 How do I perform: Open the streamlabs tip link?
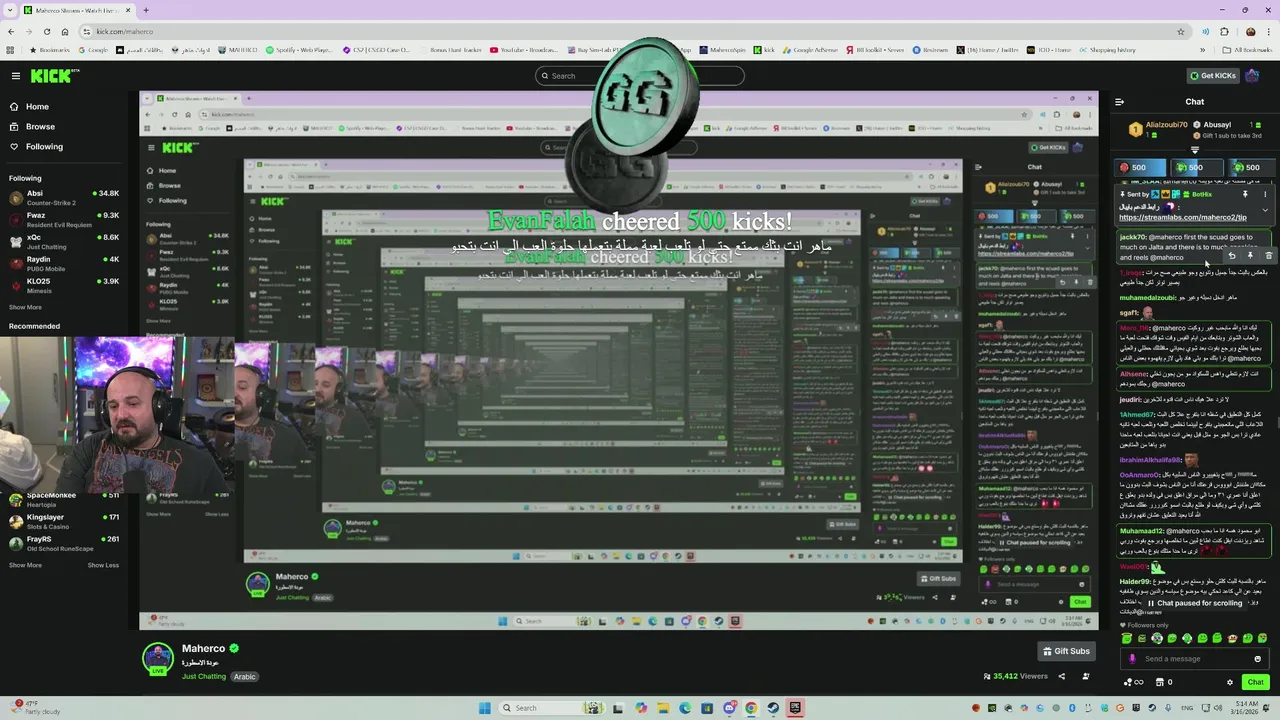coord(1182,217)
